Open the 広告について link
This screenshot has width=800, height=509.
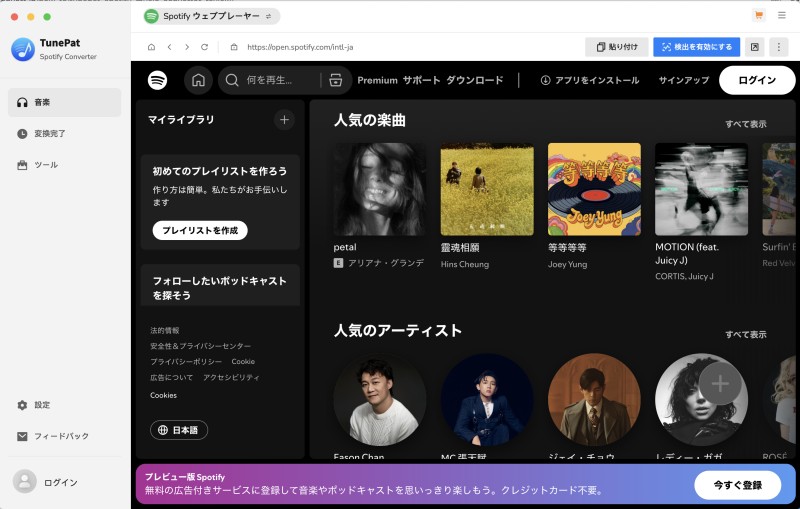pyautogui.click(x=171, y=377)
